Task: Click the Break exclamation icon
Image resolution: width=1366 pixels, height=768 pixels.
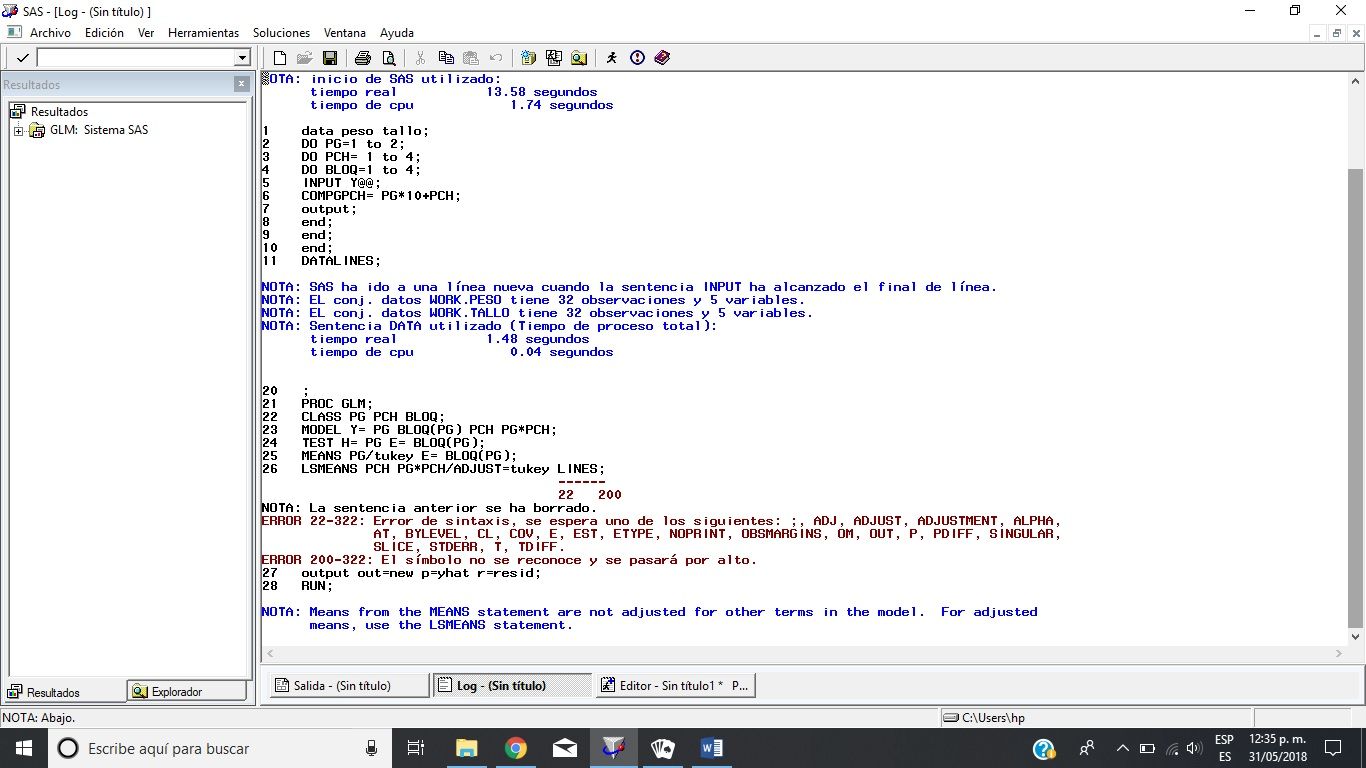Action: pyautogui.click(x=637, y=58)
